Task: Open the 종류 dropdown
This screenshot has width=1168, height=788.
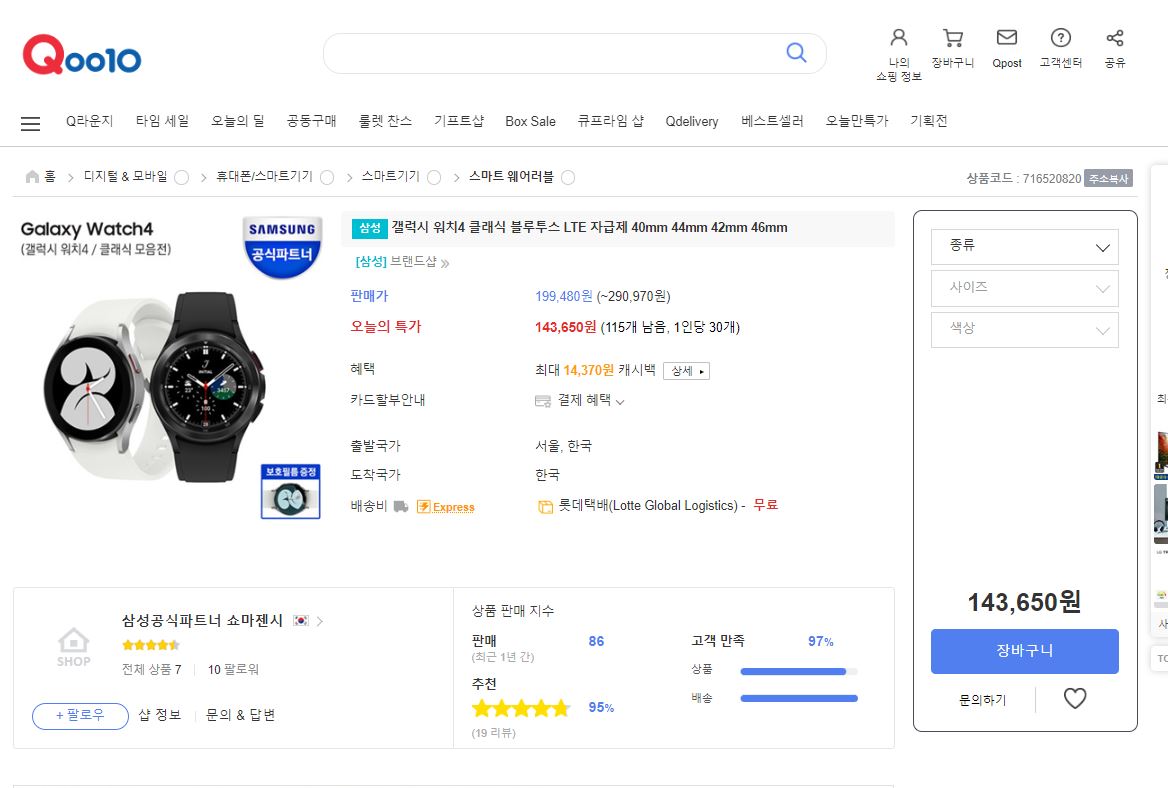Action: (1024, 247)
